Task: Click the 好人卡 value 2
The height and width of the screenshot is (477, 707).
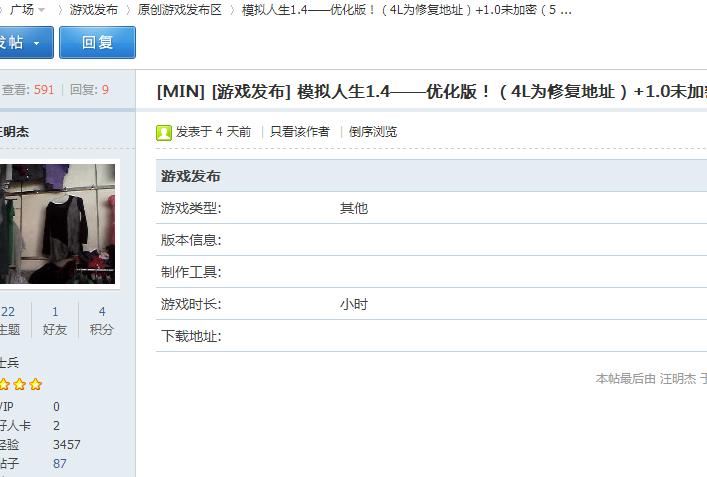Action: pyautogui.click(x=56, y=426)
